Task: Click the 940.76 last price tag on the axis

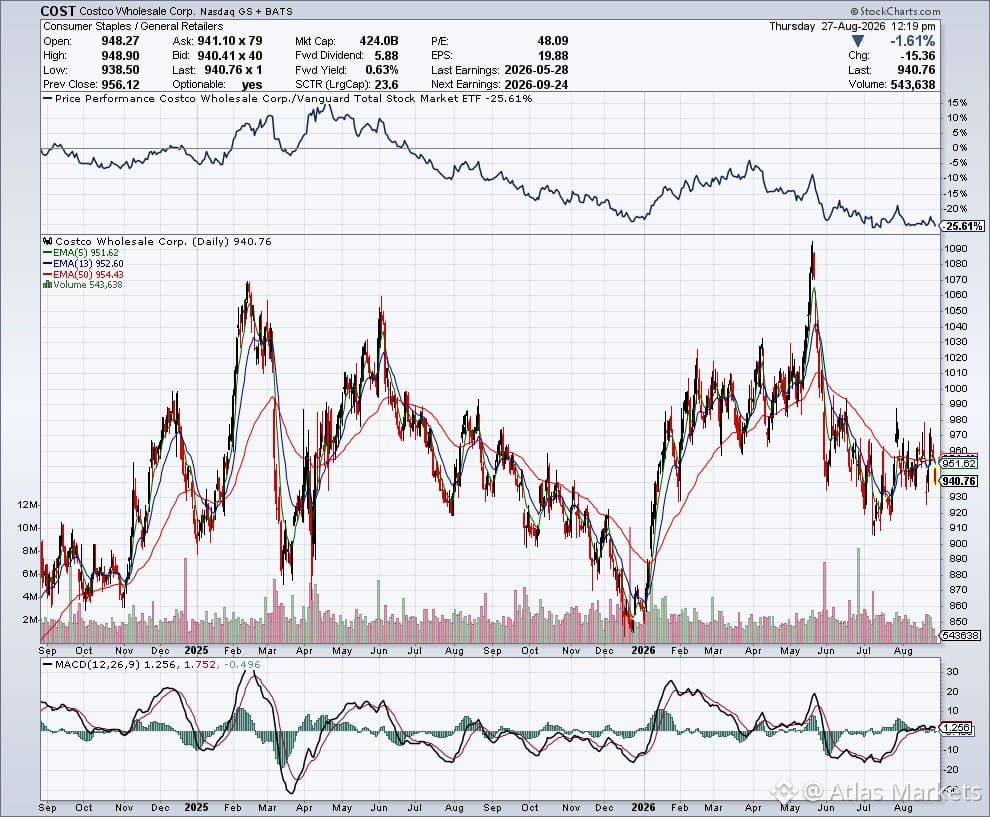Action: 959,481
